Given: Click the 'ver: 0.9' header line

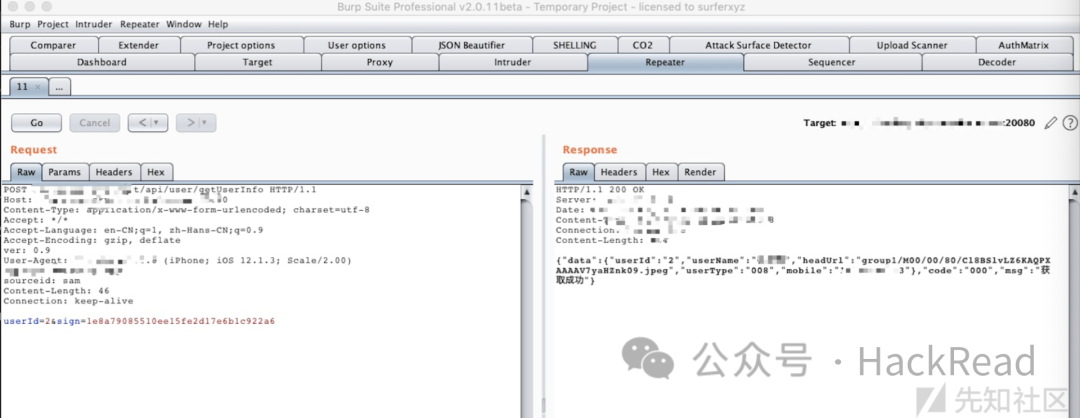Looking at the screenshot, I should [x=27, y=251].
